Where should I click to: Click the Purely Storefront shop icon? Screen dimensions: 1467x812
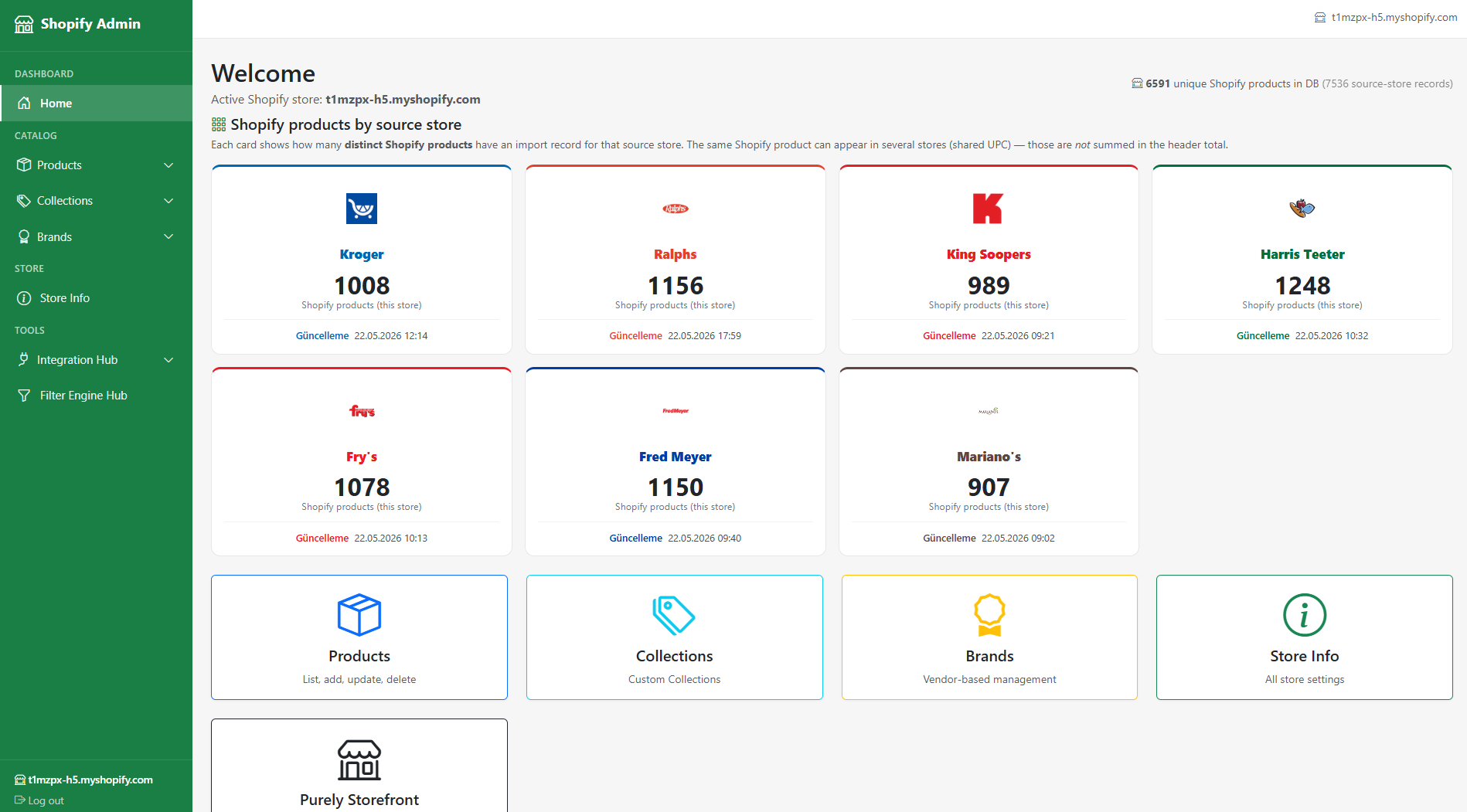(359, 759)
